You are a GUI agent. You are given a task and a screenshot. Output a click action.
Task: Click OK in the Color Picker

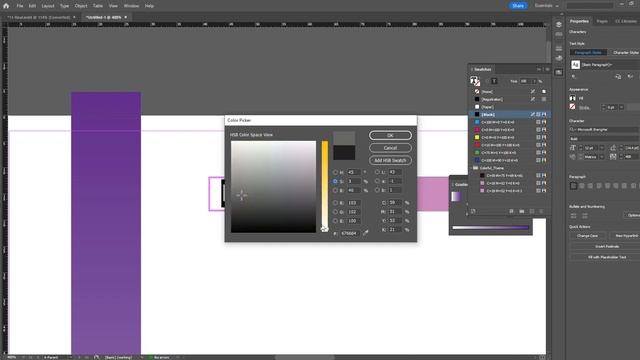tap(390, 135)
